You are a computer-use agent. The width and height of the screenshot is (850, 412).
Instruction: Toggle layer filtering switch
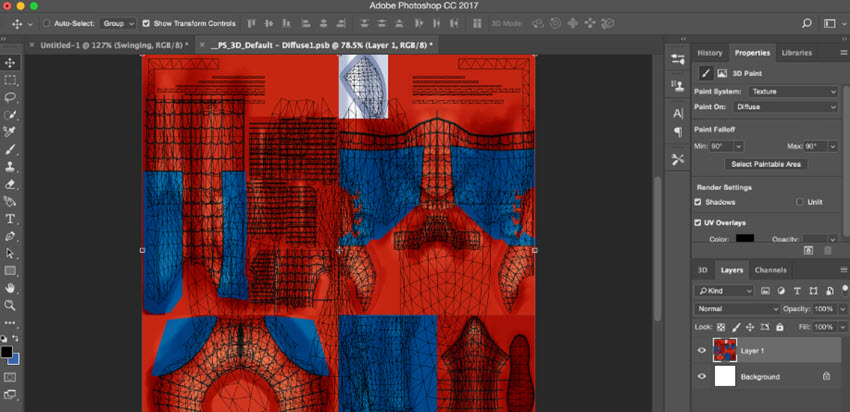point(846,291)
